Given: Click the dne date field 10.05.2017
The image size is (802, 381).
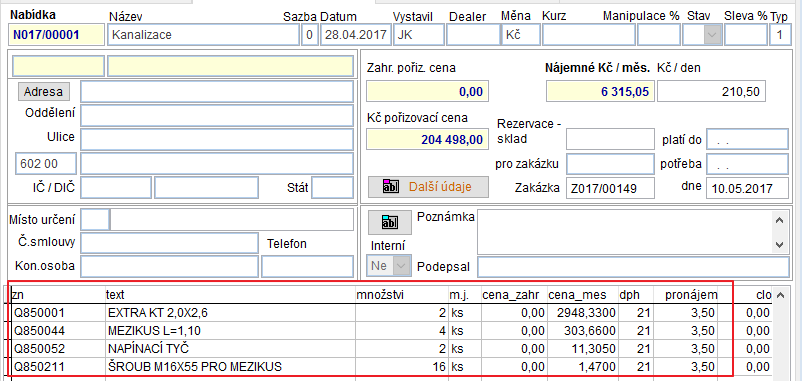Looking at the screenshot, I should coord(747,188).
